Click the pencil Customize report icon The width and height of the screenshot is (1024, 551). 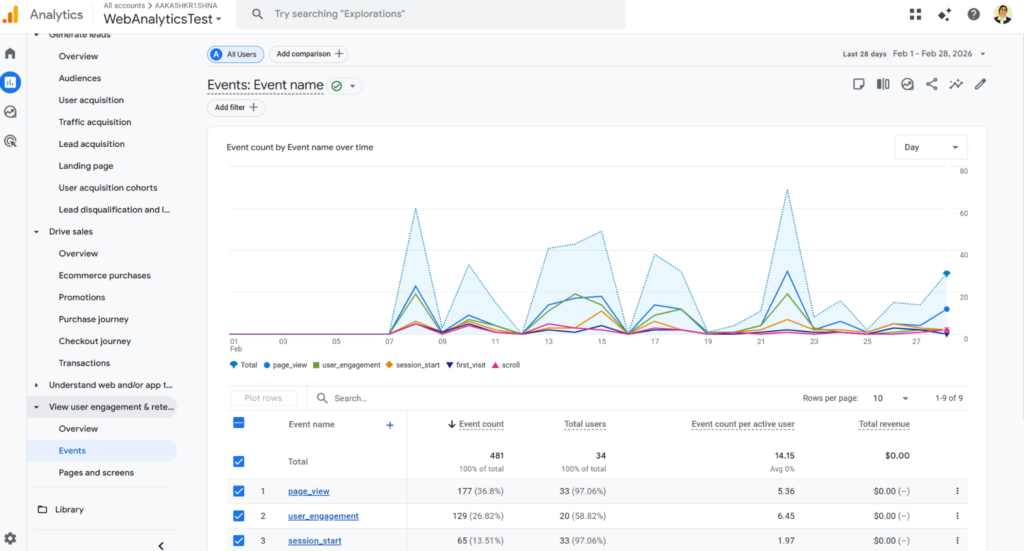[980, 85]
